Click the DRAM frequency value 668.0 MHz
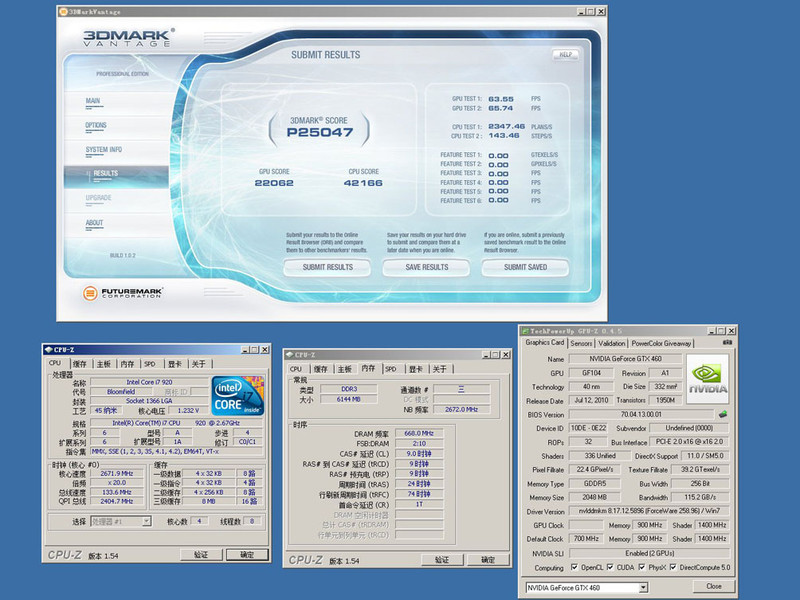Screen dimensions: 800x600 (419, 433)
